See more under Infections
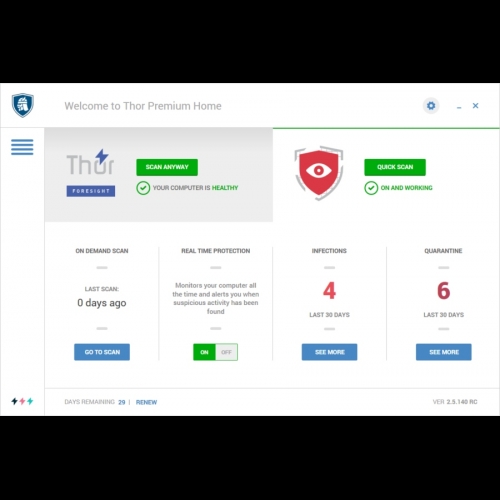The height and width of the screenshot is (500, 500). click(x=329, y=352)
